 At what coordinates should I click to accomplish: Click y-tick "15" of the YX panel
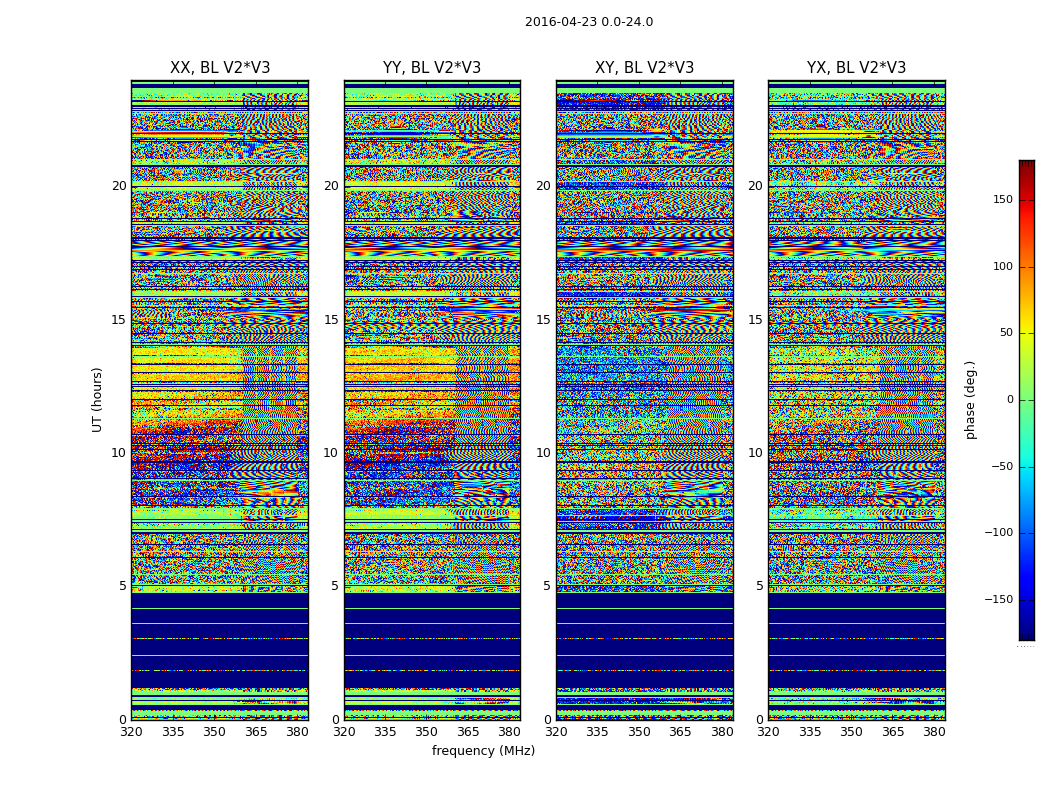tap(755, 320)
